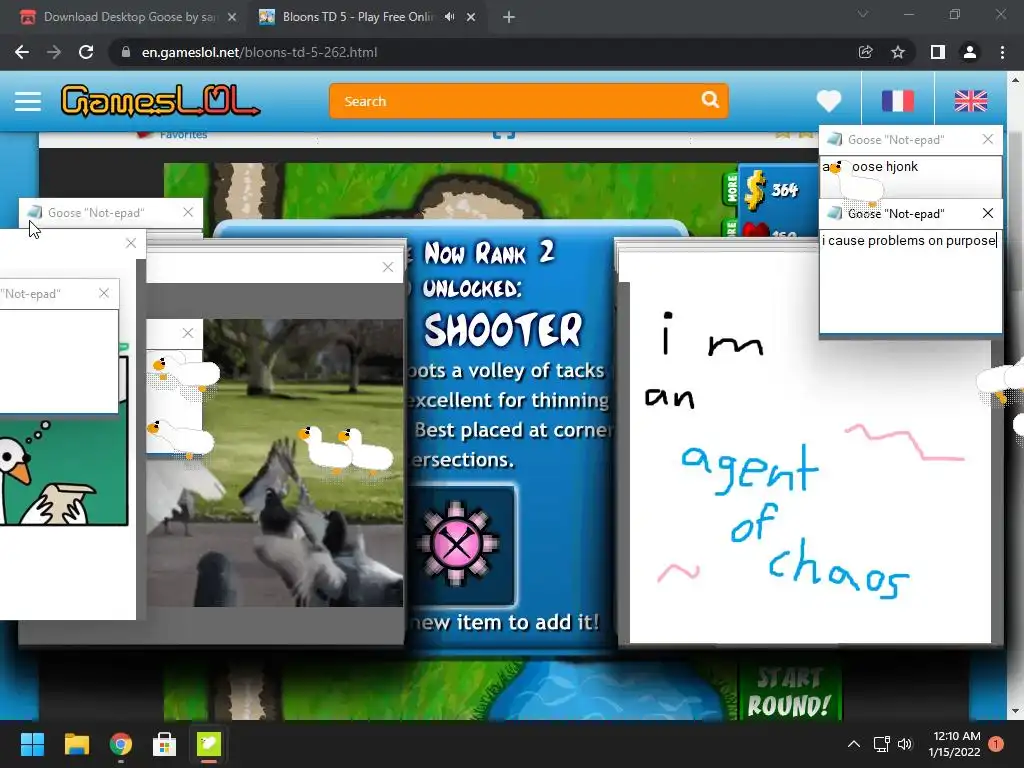Go back to the previous page
The height and width of the screenshot is (768, 1024).
22,52
